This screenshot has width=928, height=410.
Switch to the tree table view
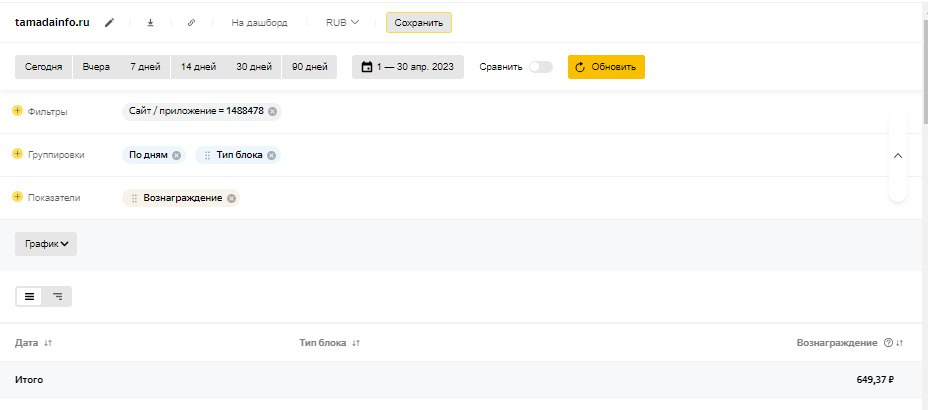point(57,296)
